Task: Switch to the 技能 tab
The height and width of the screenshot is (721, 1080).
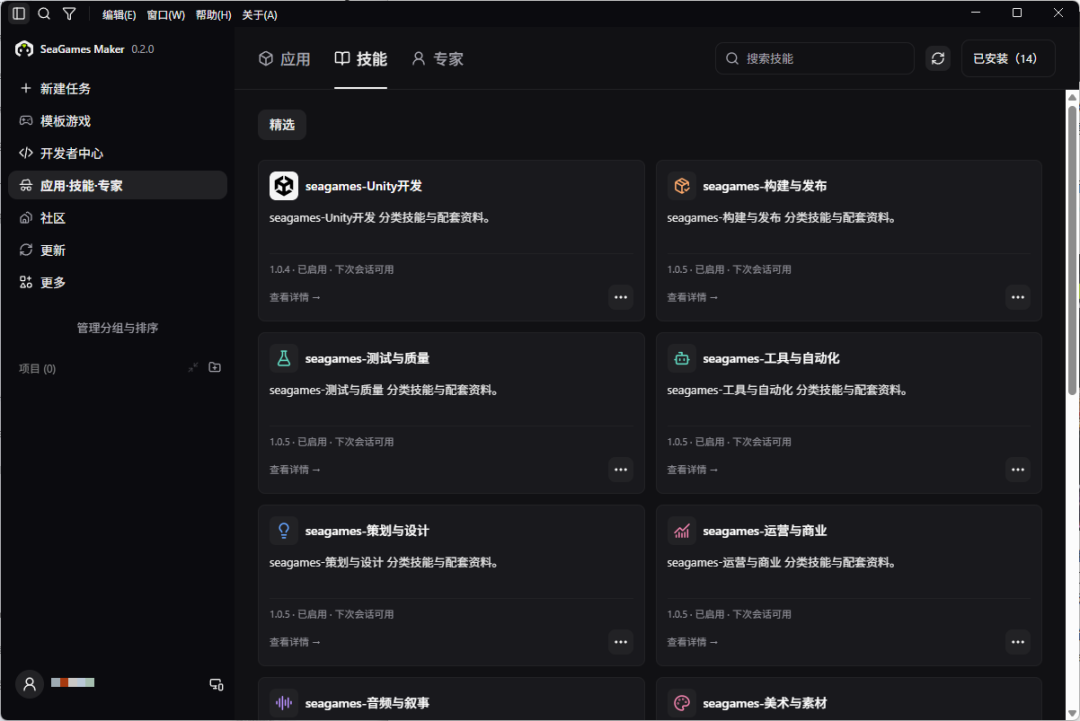Action: (360, 59)
